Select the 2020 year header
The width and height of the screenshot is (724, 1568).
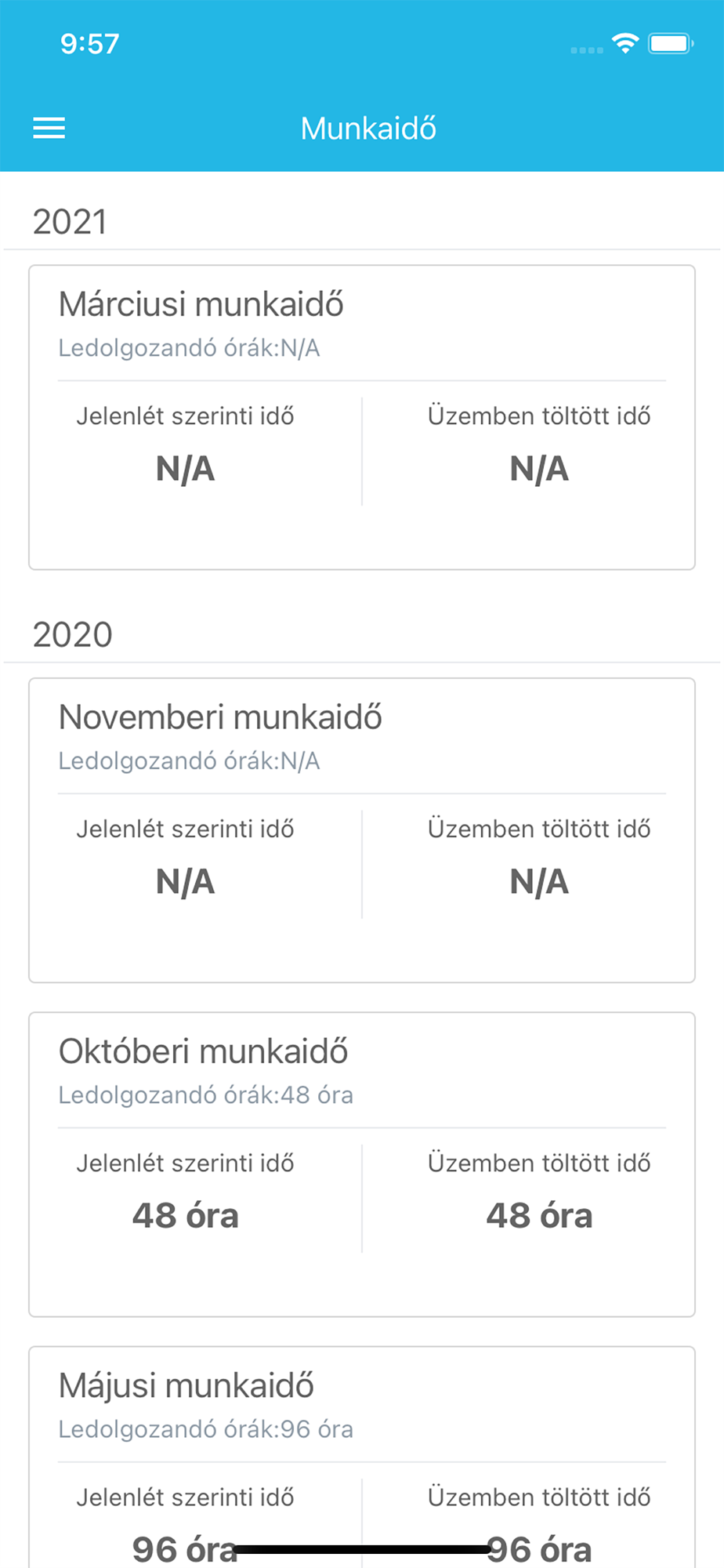point(73,634)
